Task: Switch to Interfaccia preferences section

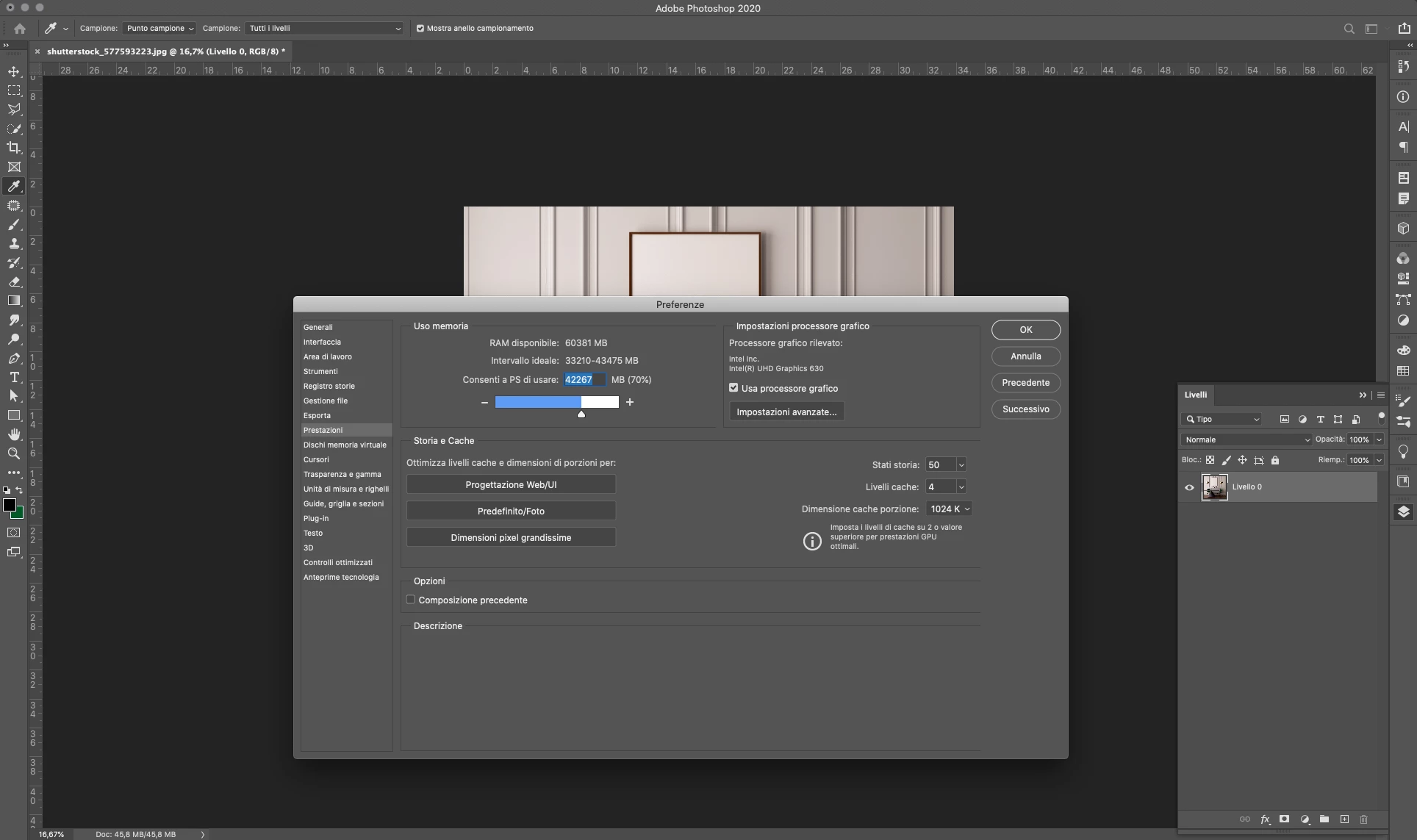Action: 322,342
